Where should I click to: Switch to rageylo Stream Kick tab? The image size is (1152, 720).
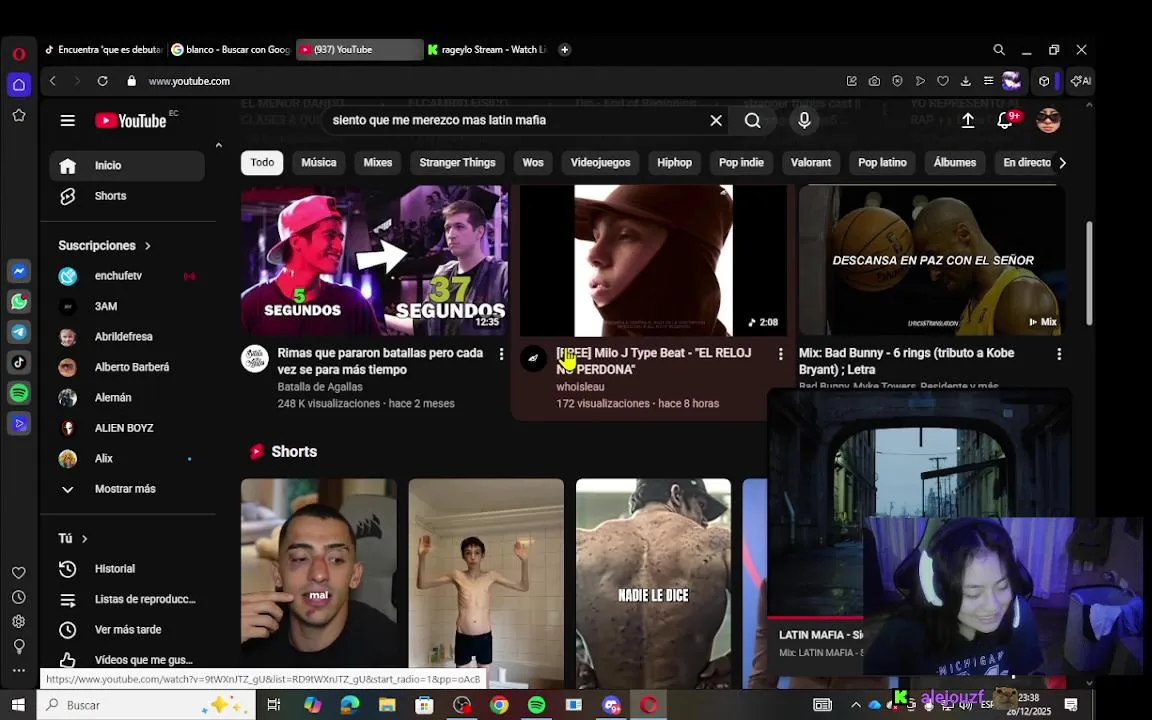[x=487, y=50]
